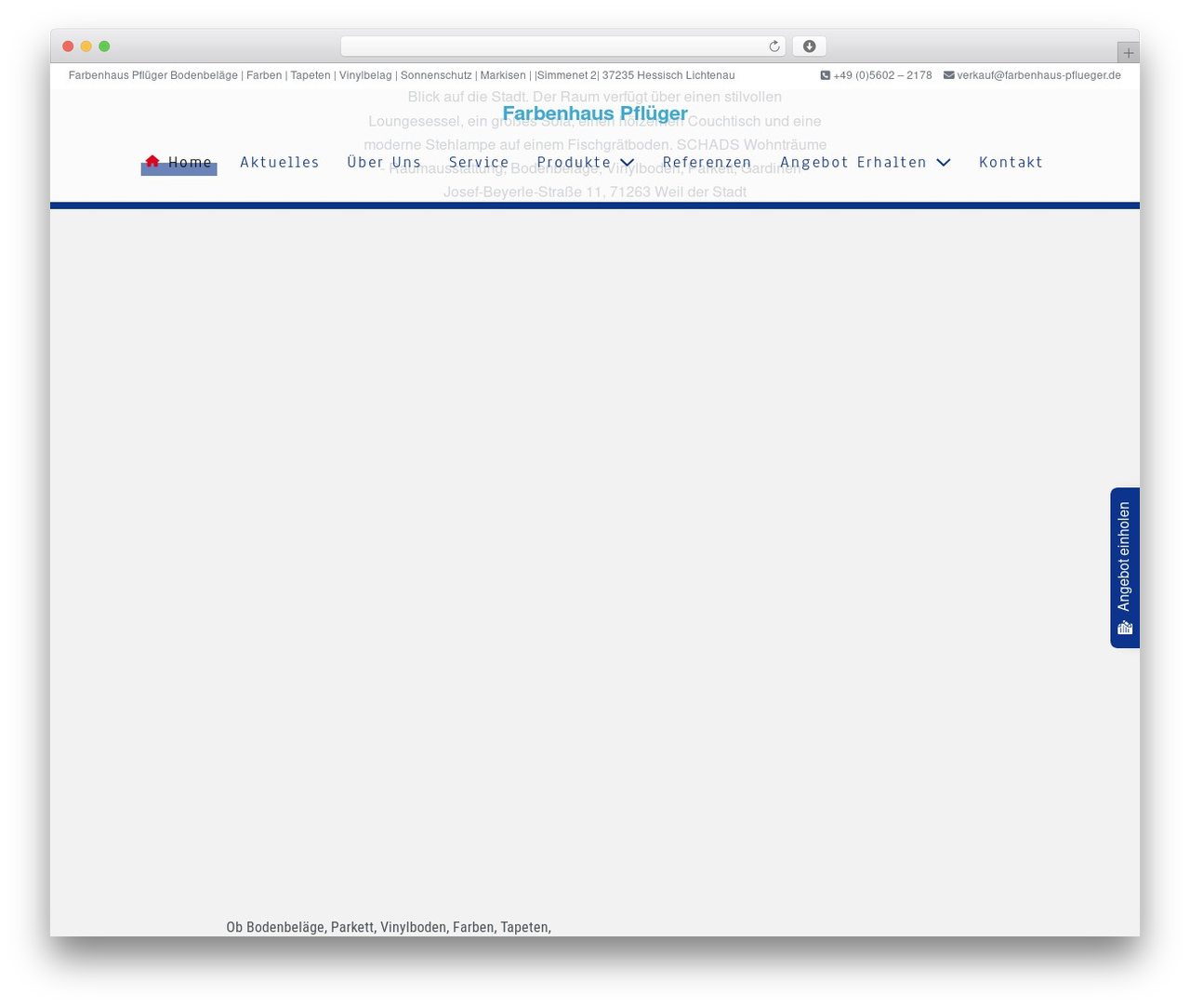
Task: Click the icon on Angebot einholen tab
Action: point(1125,628)
